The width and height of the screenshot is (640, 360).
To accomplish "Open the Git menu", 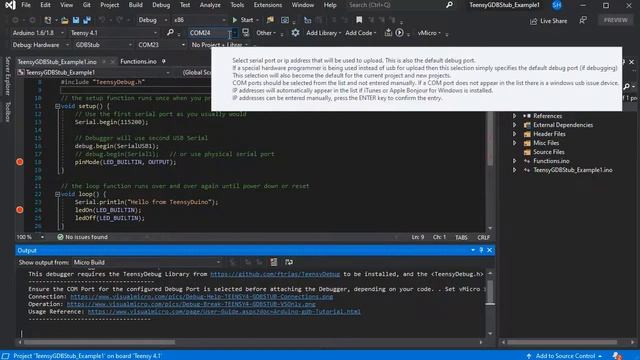I will click(x=87, y=5).
